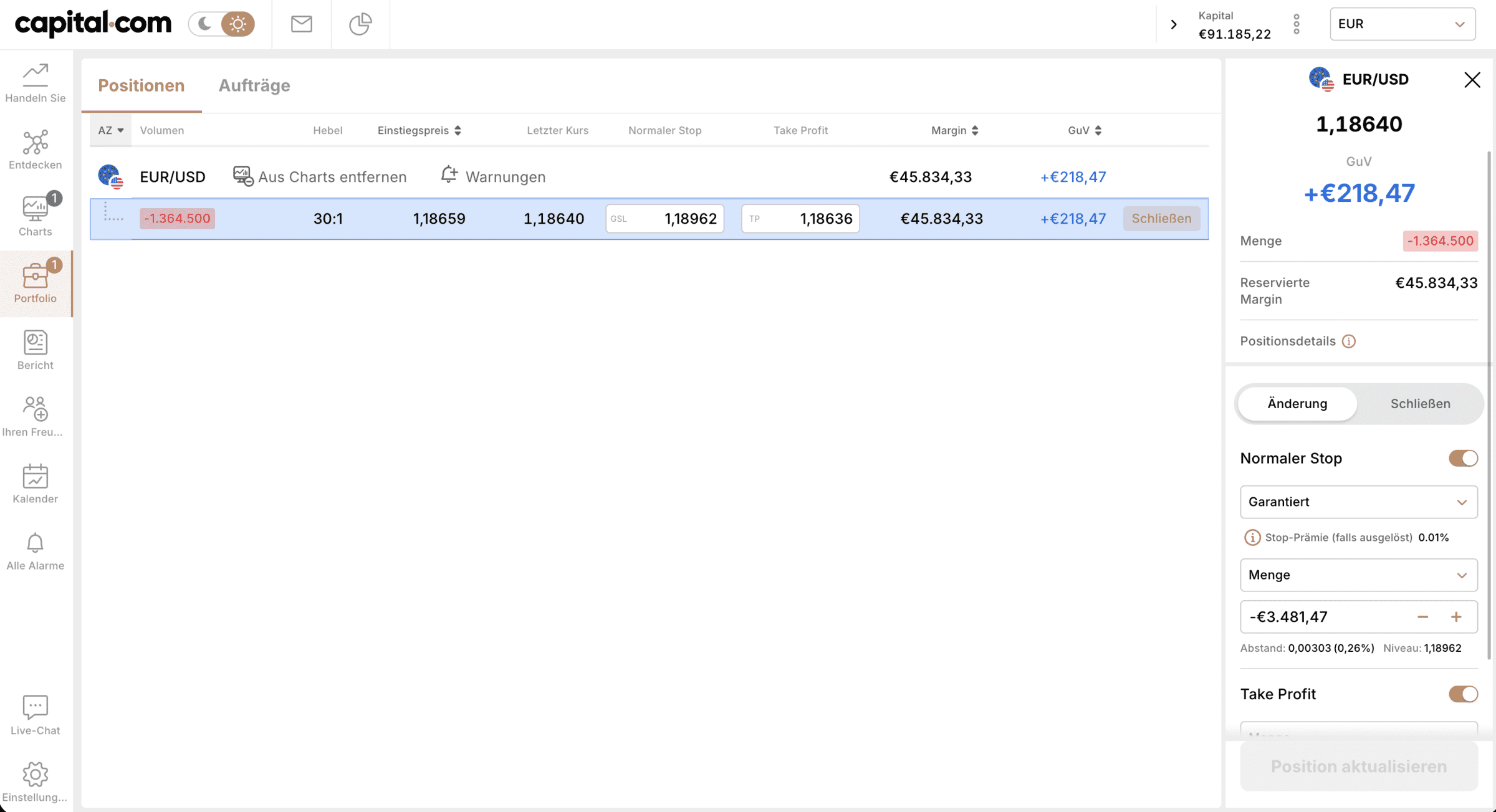This screenshot has height=812, width=1496.
Task: Open the mail inbox icon
Action: pyautogui.click(x=301, y=24)
